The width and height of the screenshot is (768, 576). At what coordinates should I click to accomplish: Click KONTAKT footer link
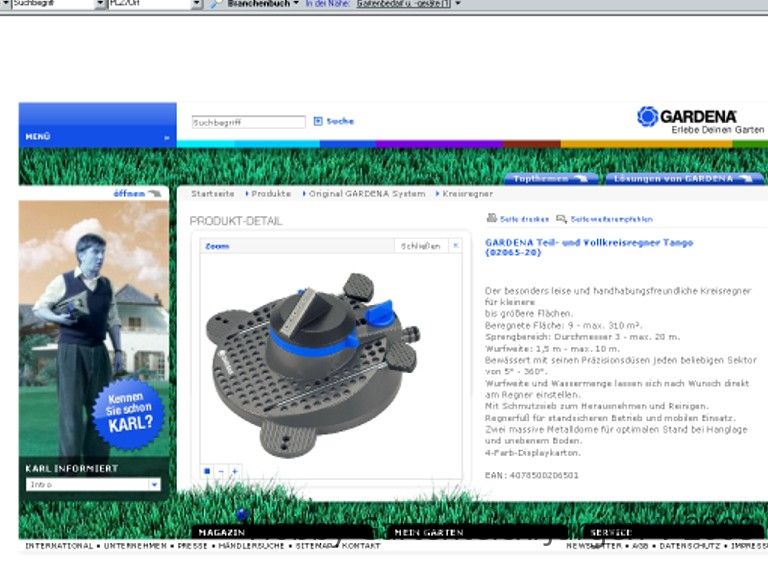pyautogui.click(x=361, y=546)
